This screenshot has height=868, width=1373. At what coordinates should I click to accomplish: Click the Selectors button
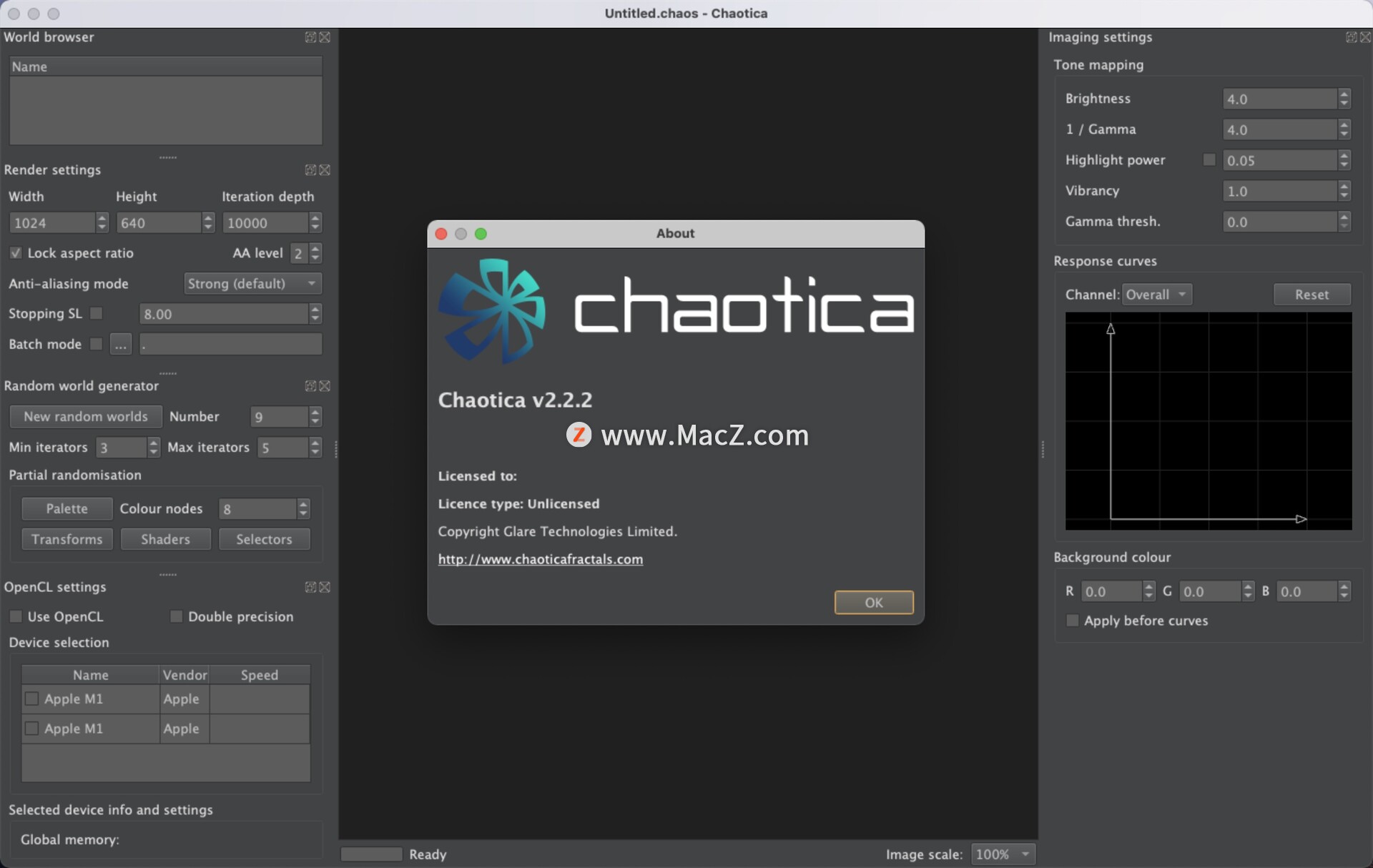pyautogui.click(x=264, y=539)
